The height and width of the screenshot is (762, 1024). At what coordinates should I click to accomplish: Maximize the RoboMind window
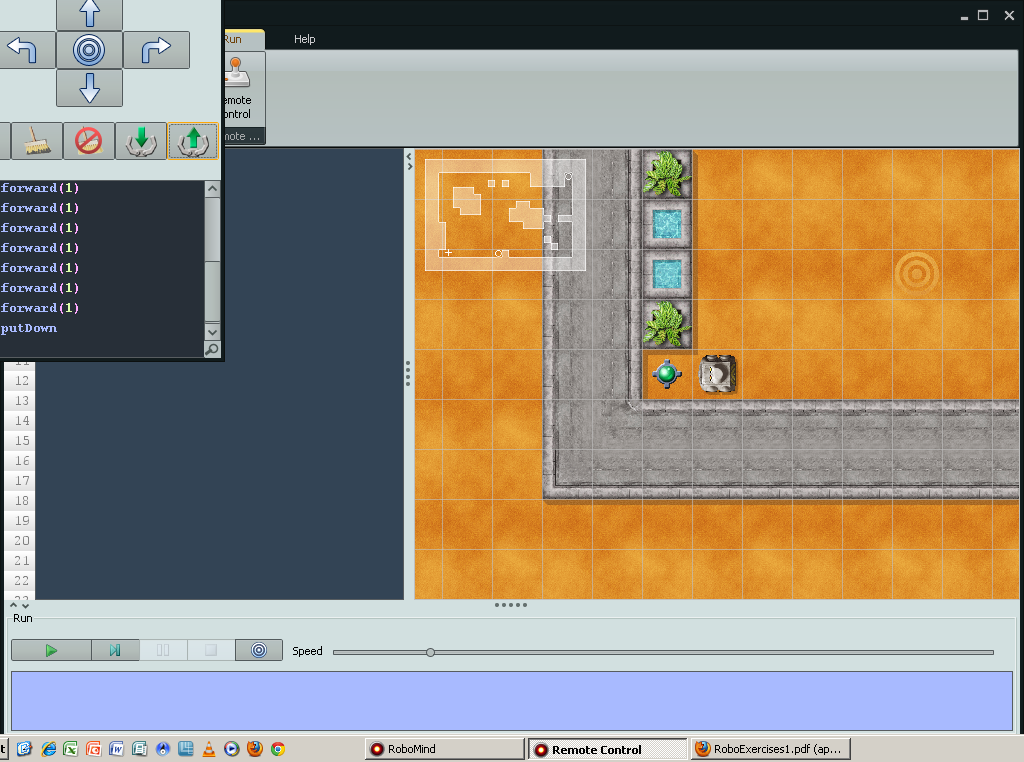983,15
